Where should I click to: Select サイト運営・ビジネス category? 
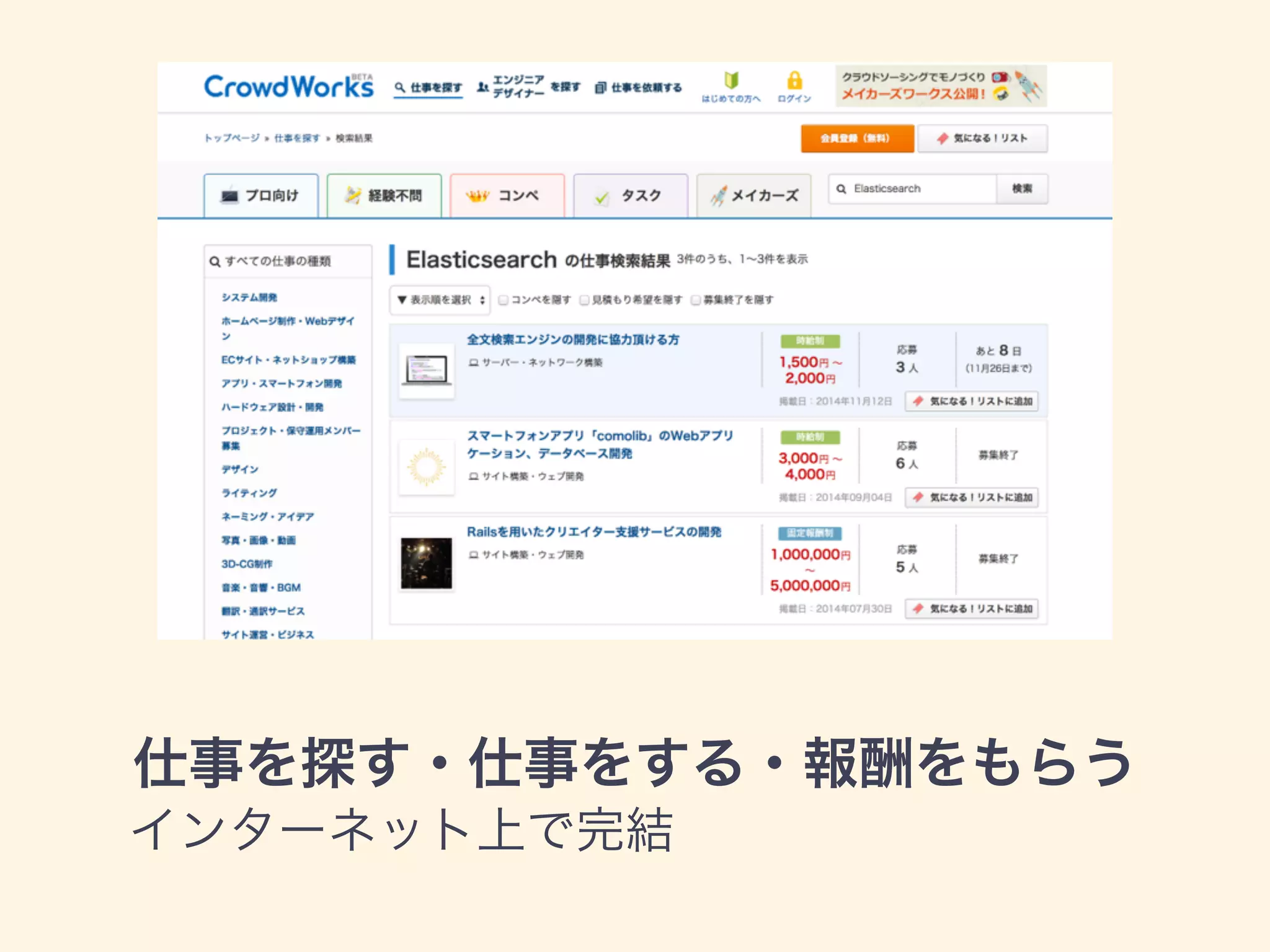pos(268,634)
